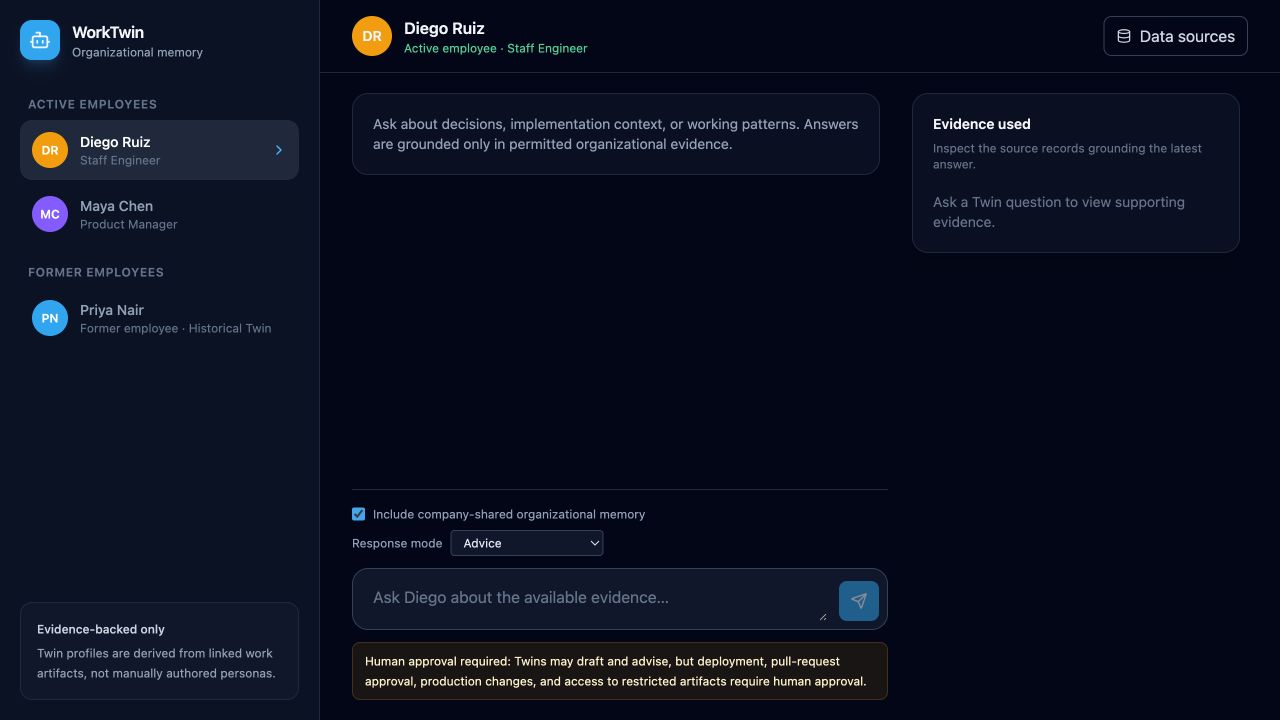The width and height of the screenshot is (1280, 720).
Task: Click Priya Nair's PN avatar
Action: [x=50, y=318]
